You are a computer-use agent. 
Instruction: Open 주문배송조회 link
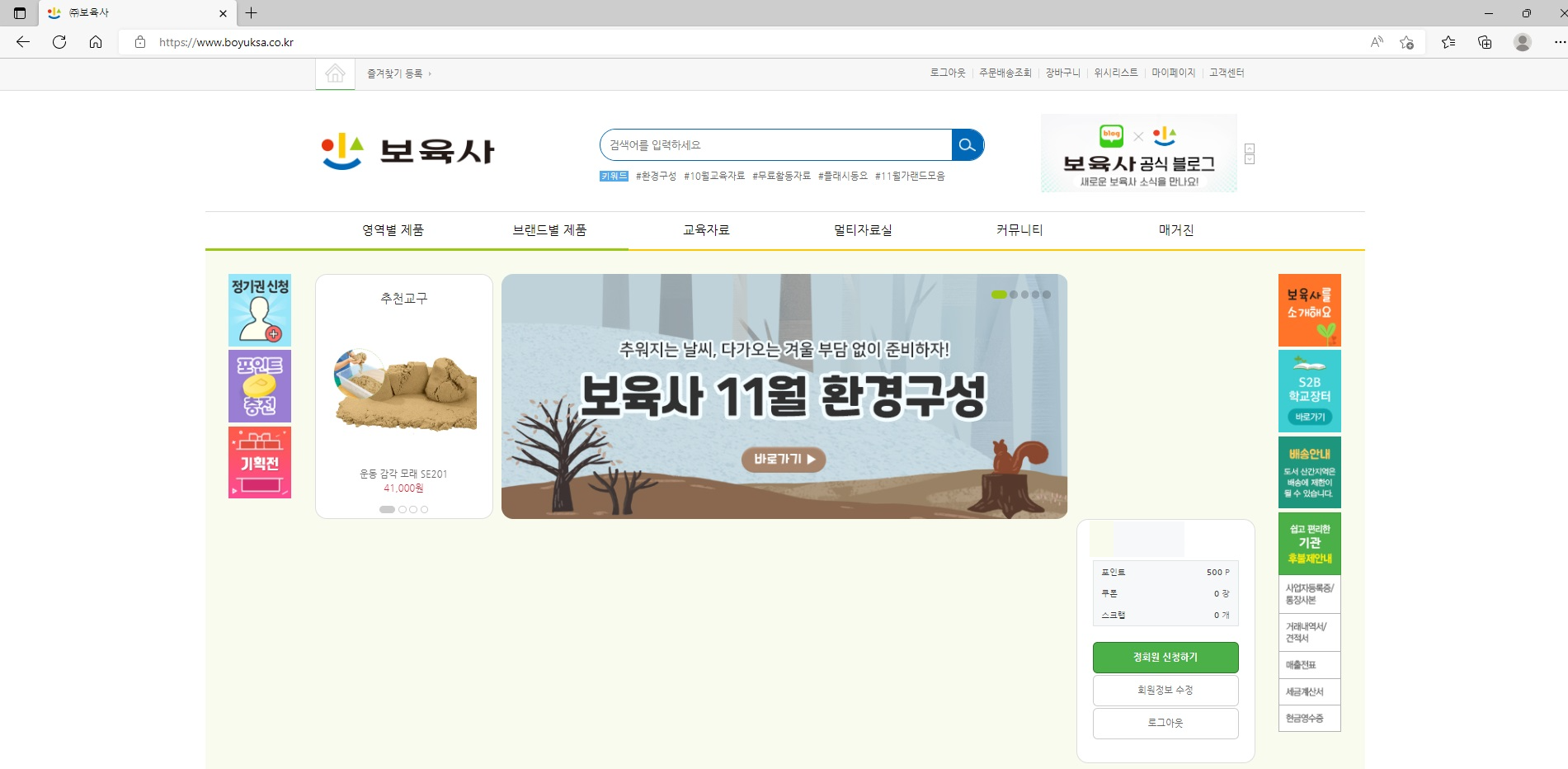[1005, 73]
